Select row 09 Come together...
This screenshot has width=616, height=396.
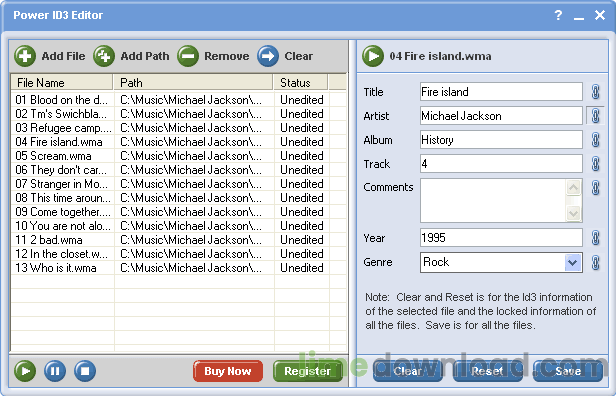pos(179,212)
